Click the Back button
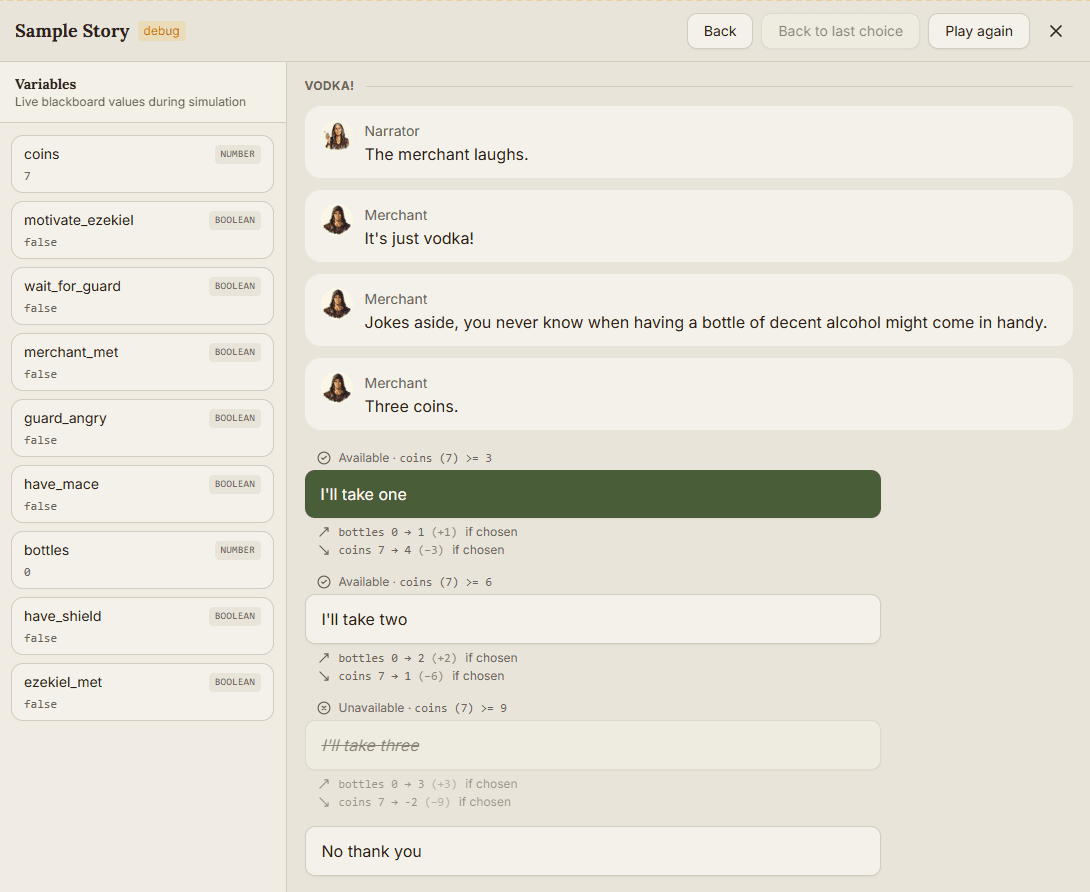Viewport: 1090px width, 892px height. [719, 31]
